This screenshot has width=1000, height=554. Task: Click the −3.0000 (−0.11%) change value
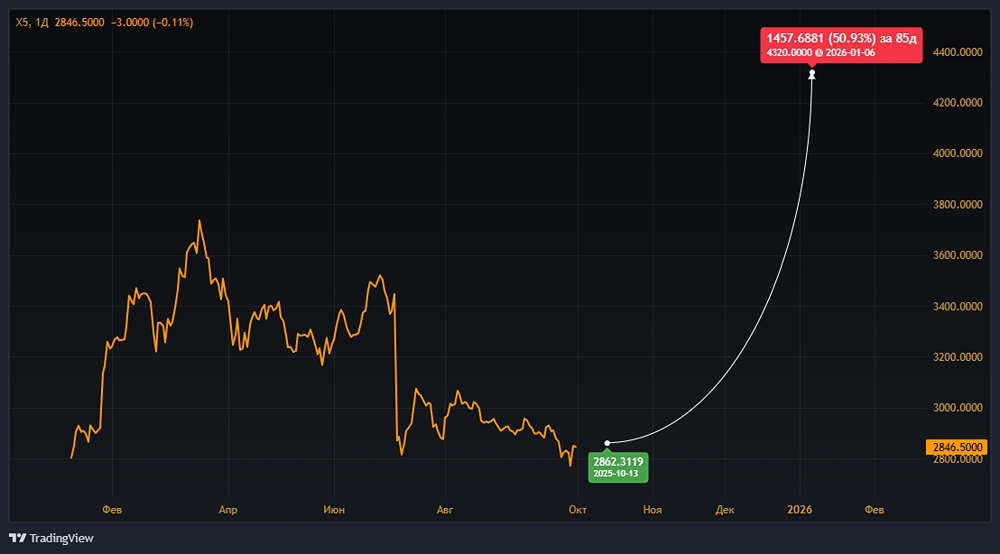point(152,22)
